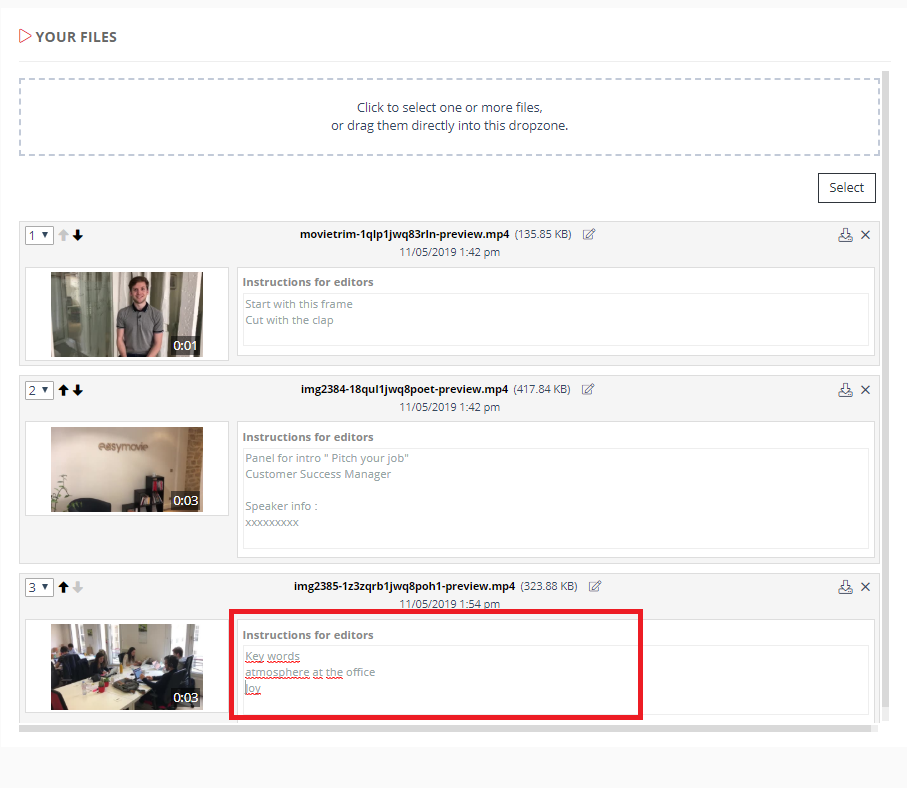Click the 11/05/2019 1:54 pm timestamp
907x788 pixels.
point(449,604)
